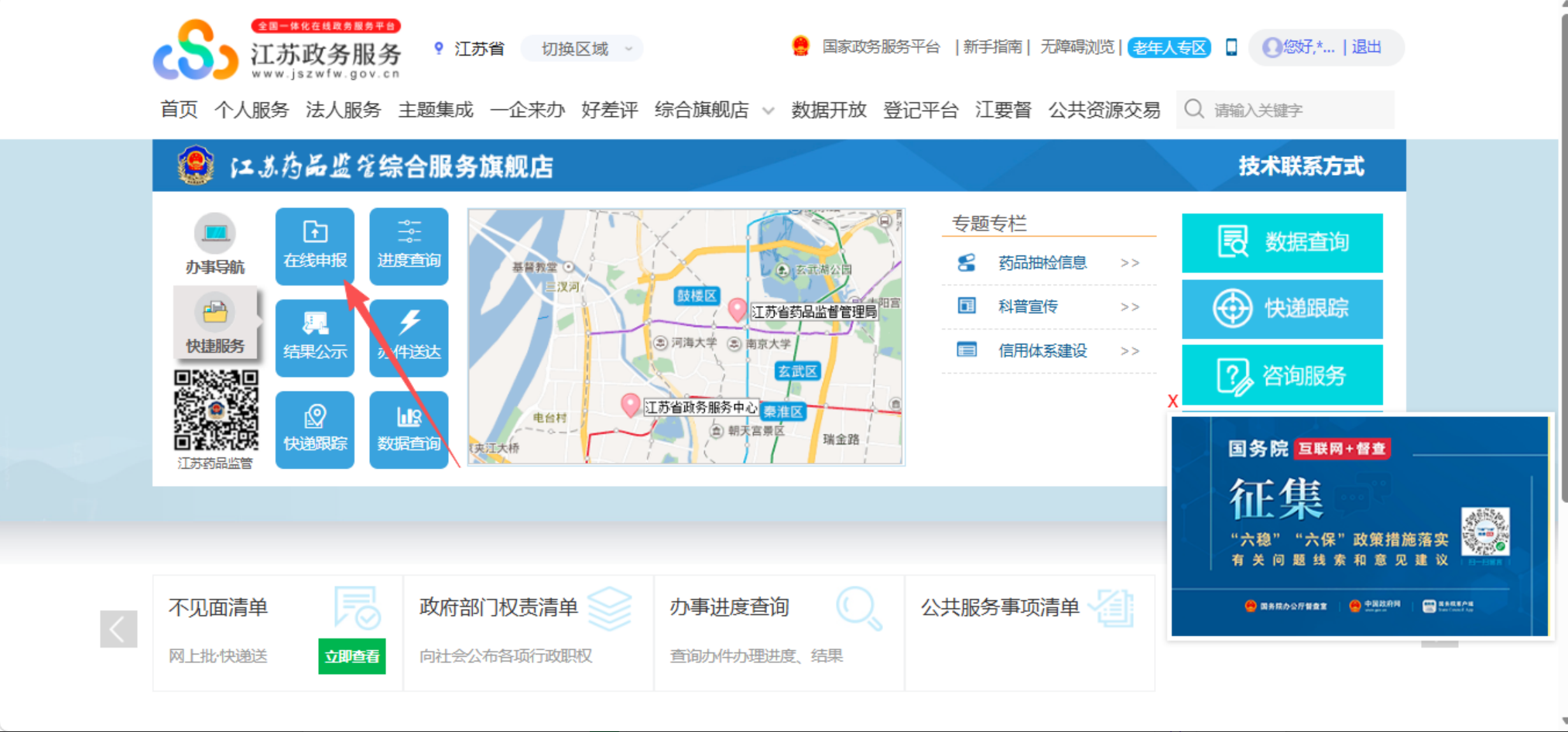Click the search magnifier icon
This screenshot has height=732, width=1568.
pyautogui.click(x=1194, y=109)
